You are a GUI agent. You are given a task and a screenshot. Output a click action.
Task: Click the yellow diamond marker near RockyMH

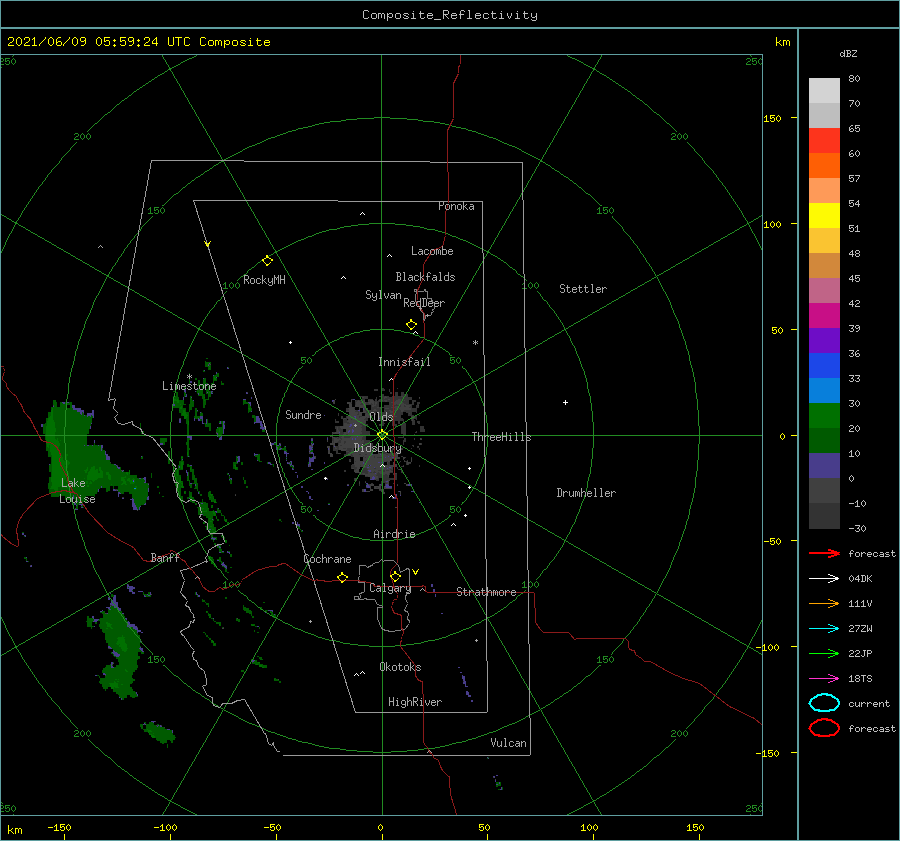267,261
